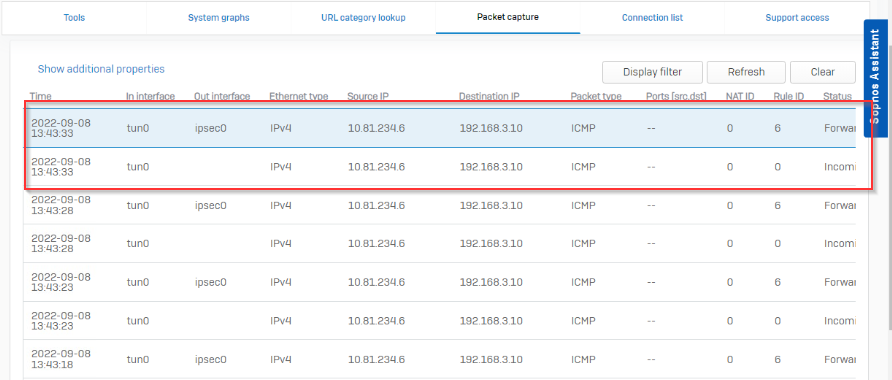Click the Destination IP column header
The image size is (892, 380).
point(489,97)
